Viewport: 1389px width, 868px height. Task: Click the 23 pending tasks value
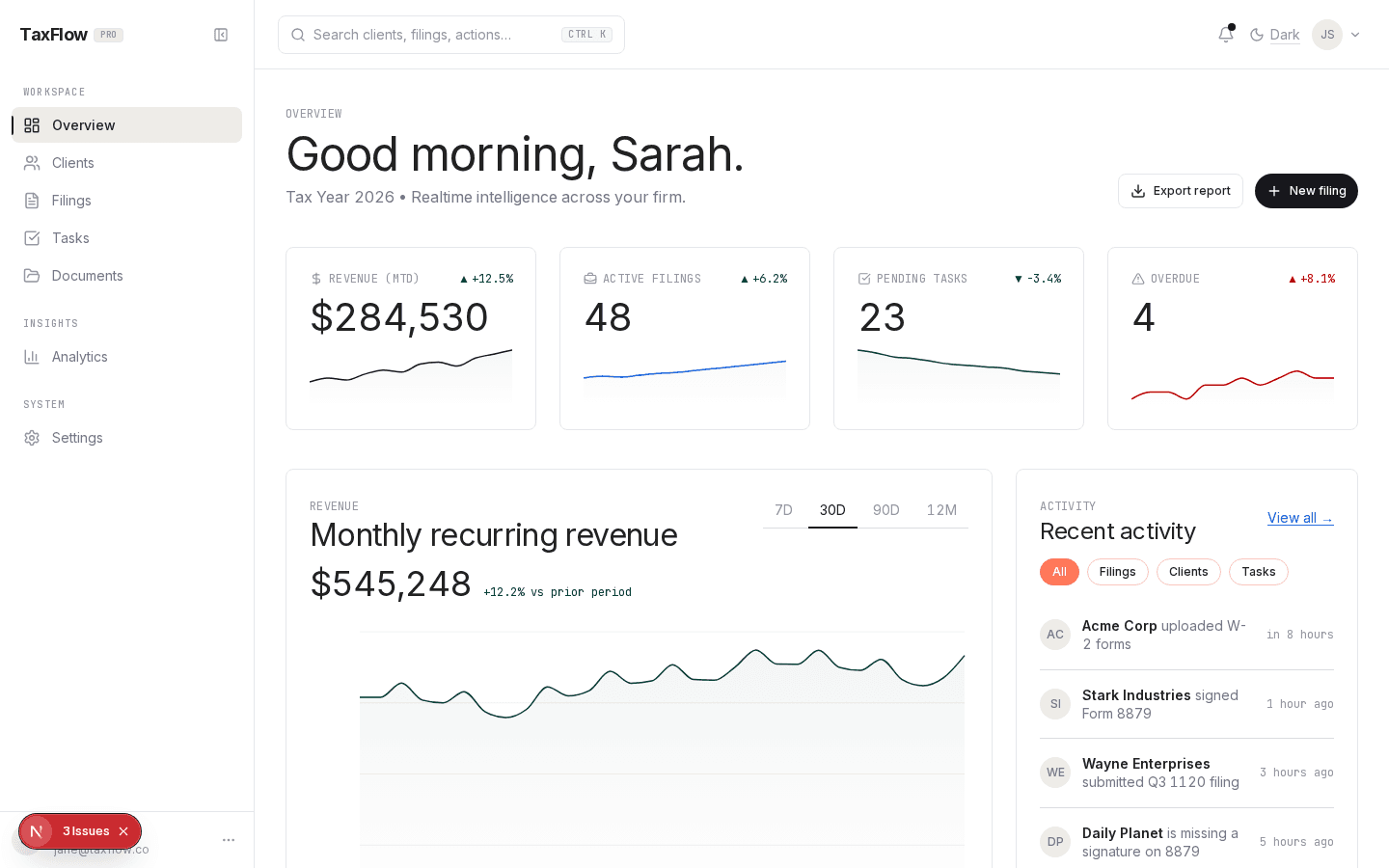[882, 317]
